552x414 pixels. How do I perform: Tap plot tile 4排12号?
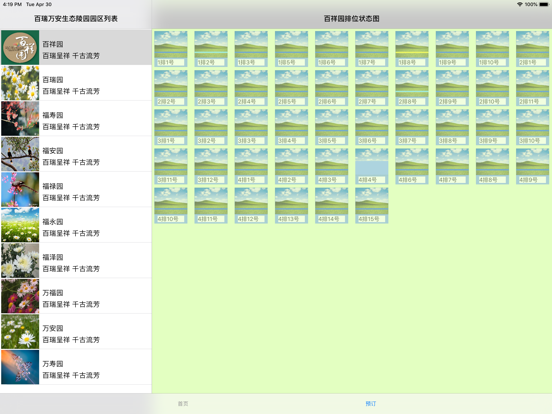point(251,205)
